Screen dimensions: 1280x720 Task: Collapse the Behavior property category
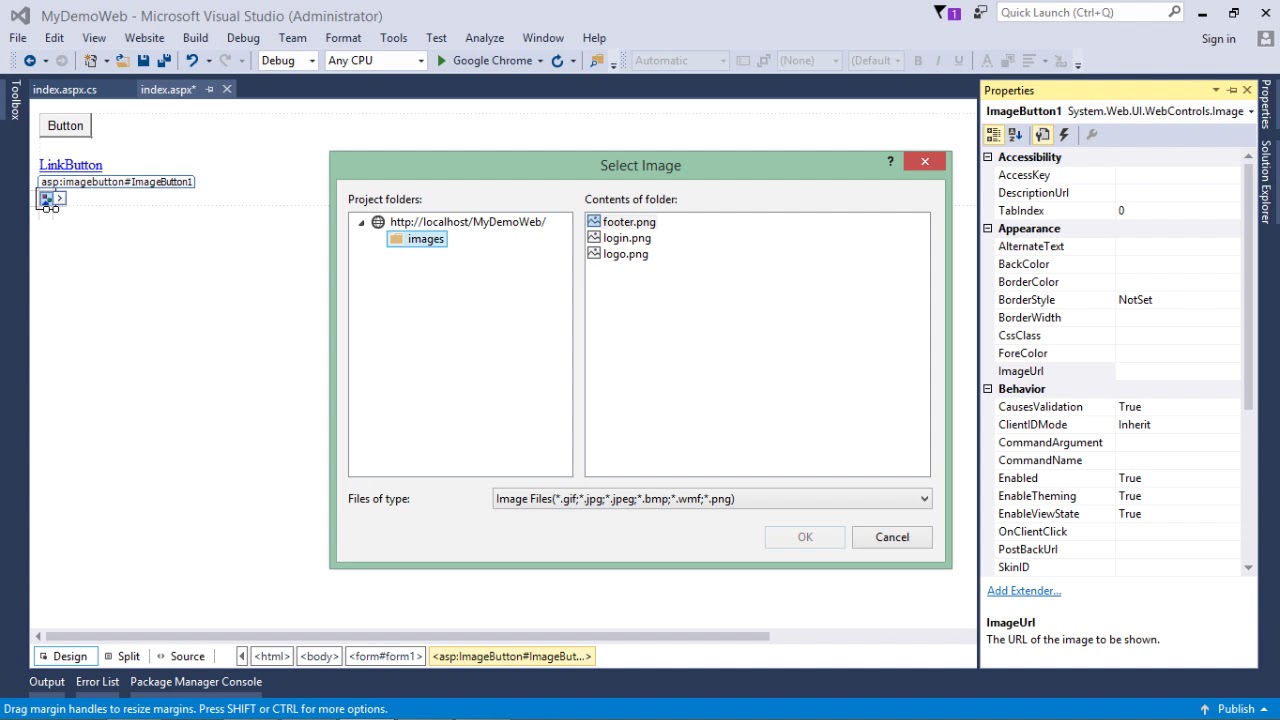988,389
